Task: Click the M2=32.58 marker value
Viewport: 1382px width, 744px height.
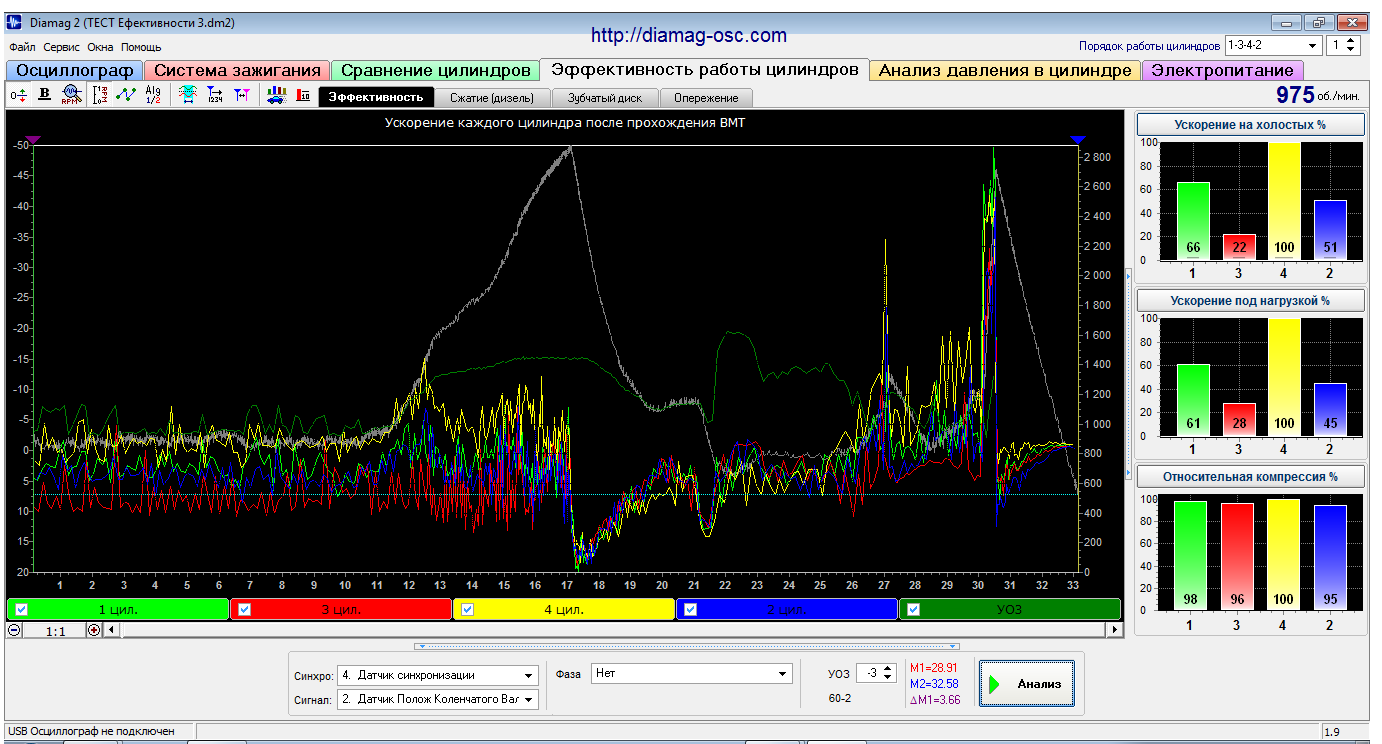Action: tap(933, 683)
